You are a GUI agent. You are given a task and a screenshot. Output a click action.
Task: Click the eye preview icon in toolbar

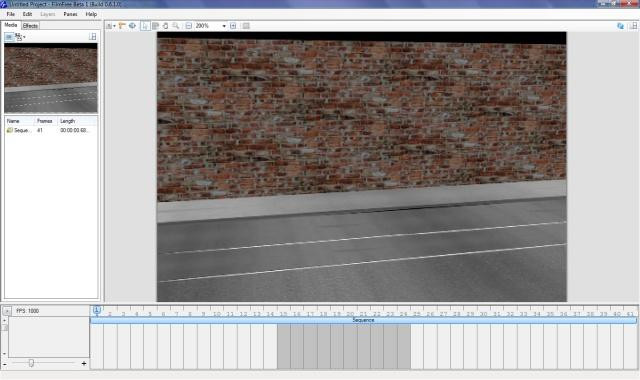pyautogui.click(x=132, y=26)
